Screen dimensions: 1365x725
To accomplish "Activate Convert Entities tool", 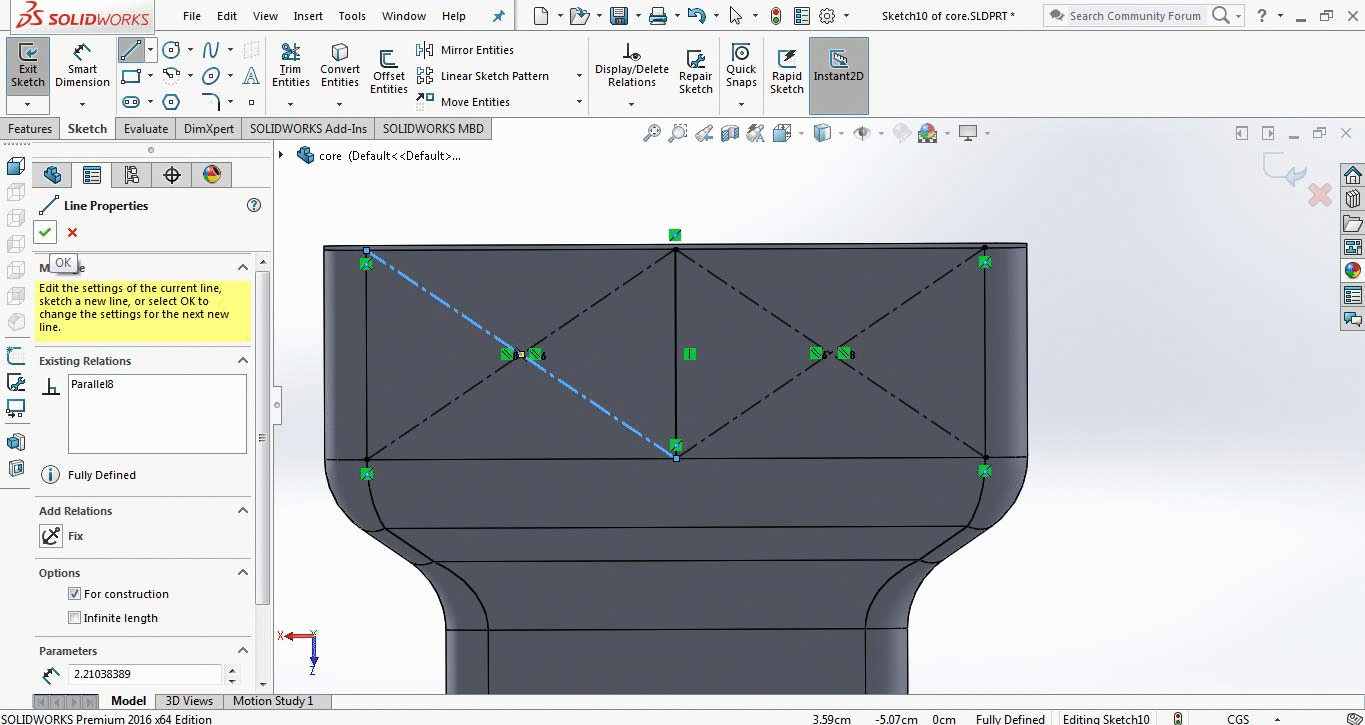I will point(340,67).
